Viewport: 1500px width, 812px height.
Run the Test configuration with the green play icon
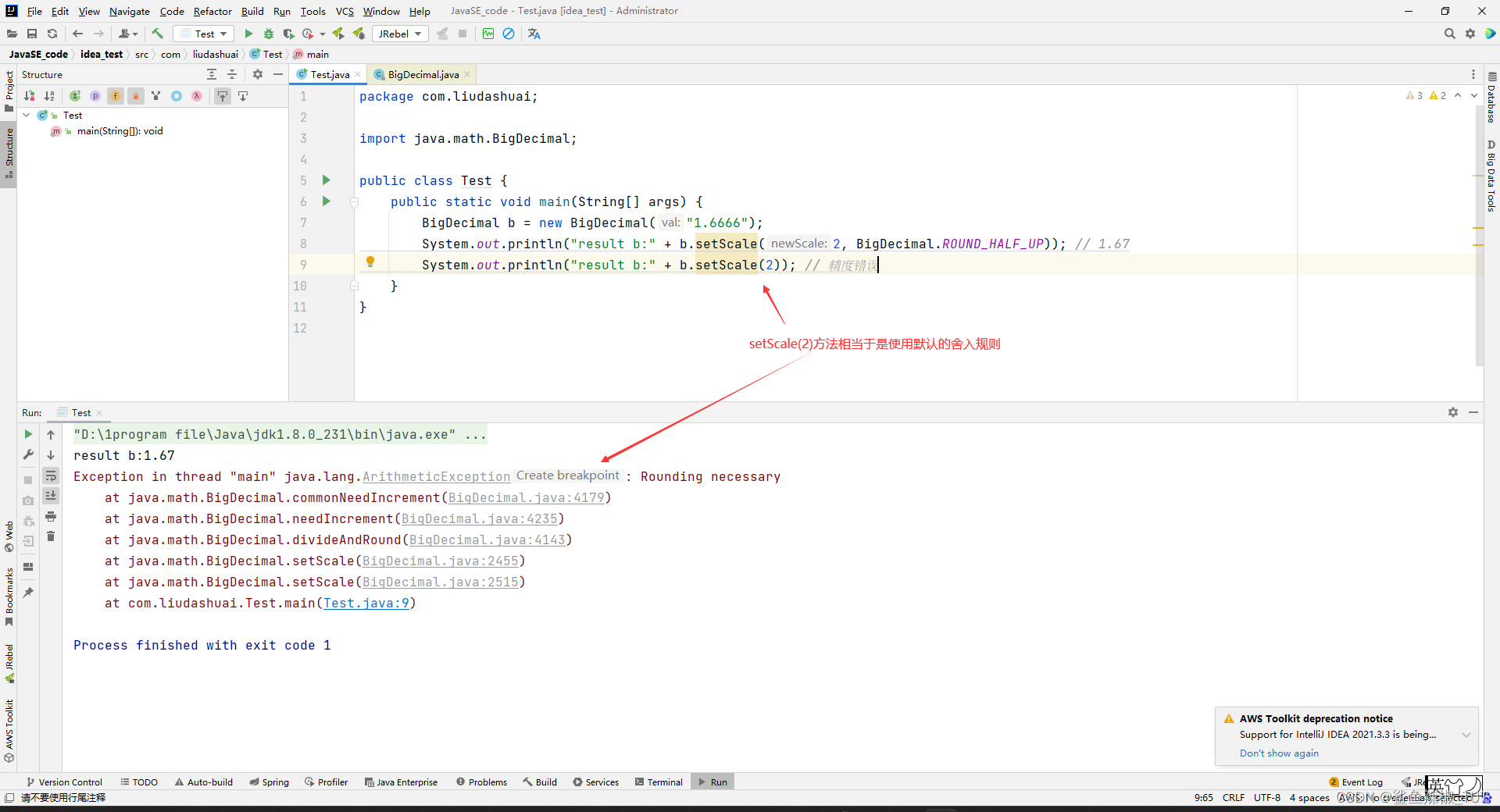(x=248, y=34)
